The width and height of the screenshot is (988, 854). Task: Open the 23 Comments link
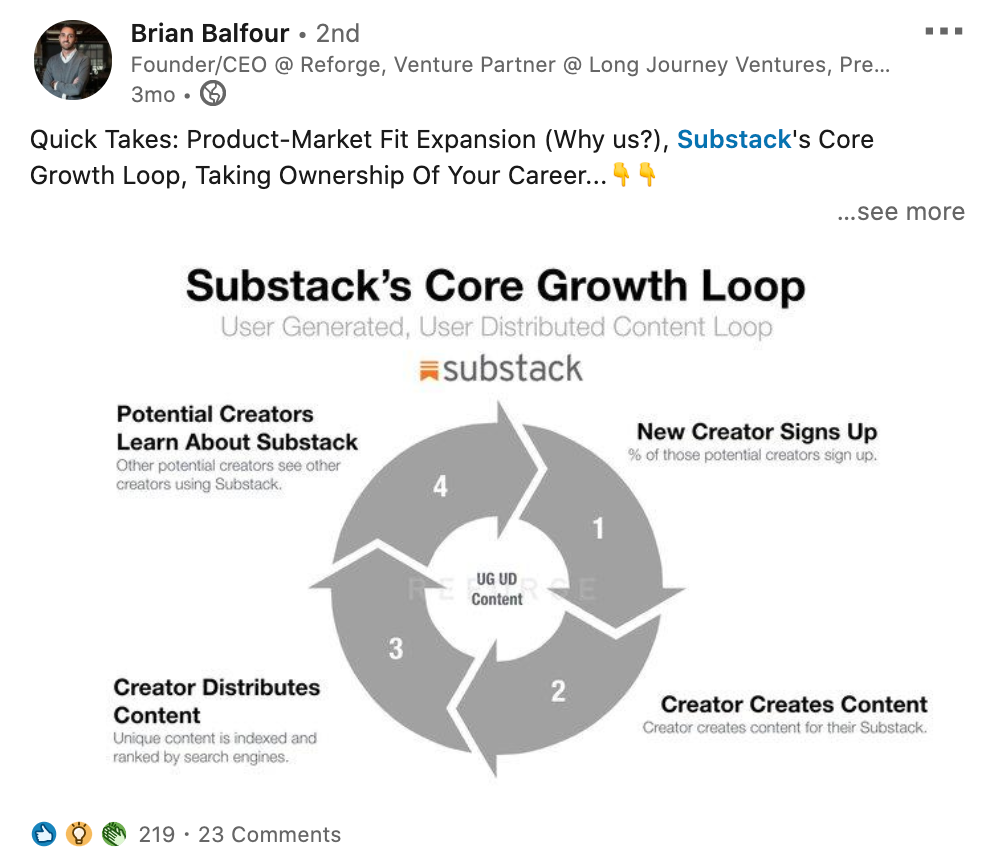[270, 834]
